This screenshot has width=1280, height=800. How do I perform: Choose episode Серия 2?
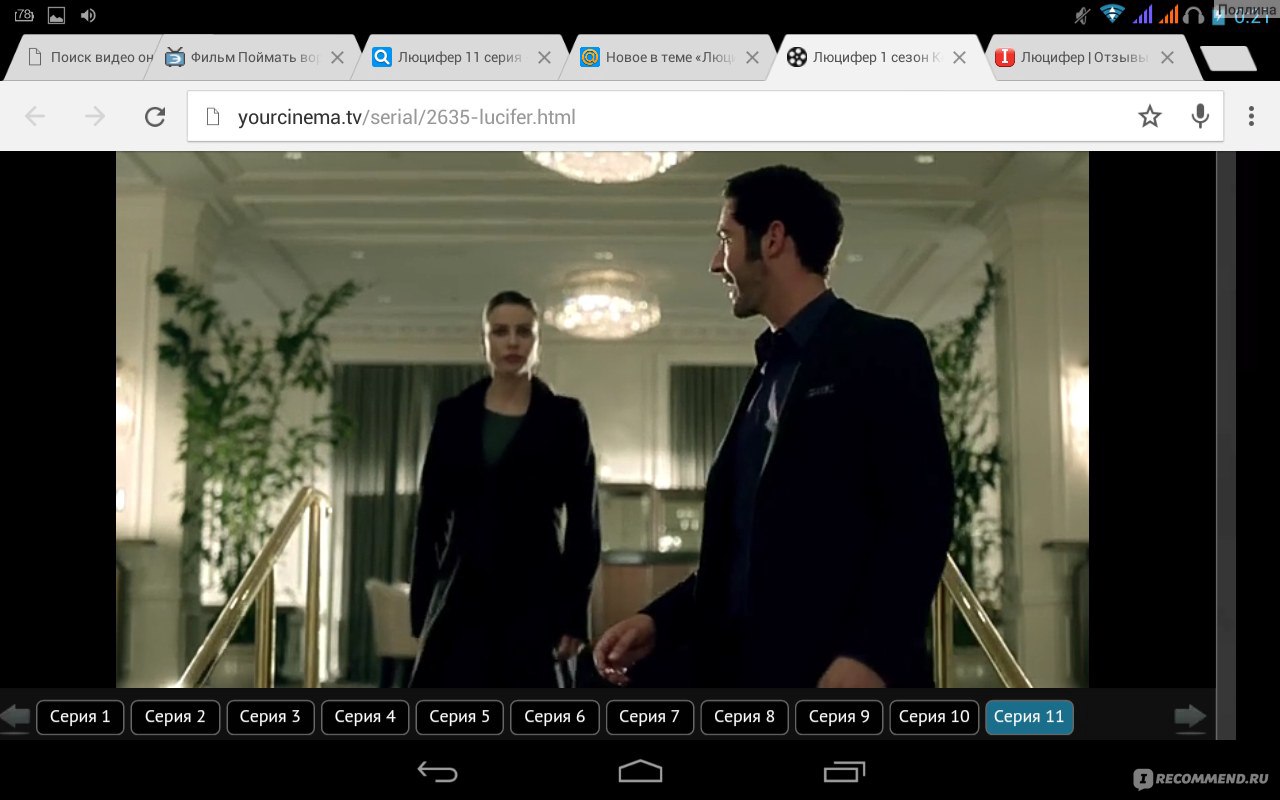175,717
